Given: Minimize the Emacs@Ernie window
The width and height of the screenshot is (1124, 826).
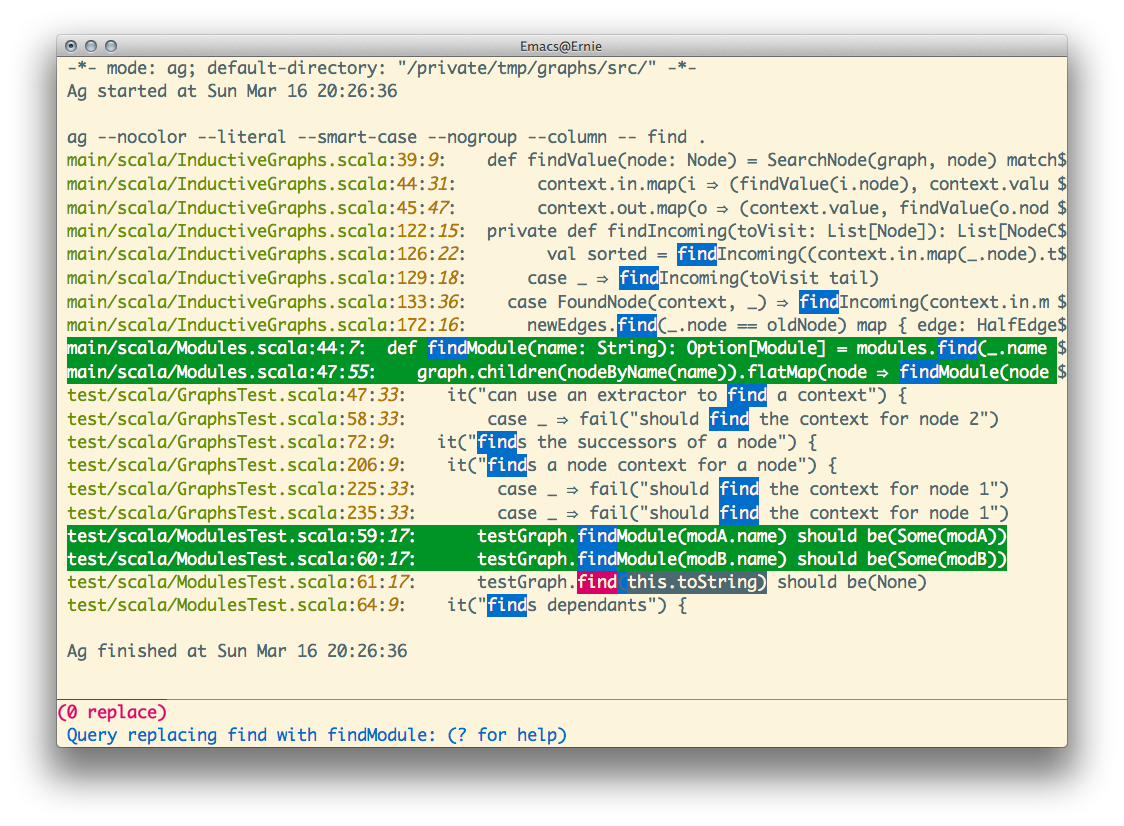Looking at the screenshot, I should 91,46.
